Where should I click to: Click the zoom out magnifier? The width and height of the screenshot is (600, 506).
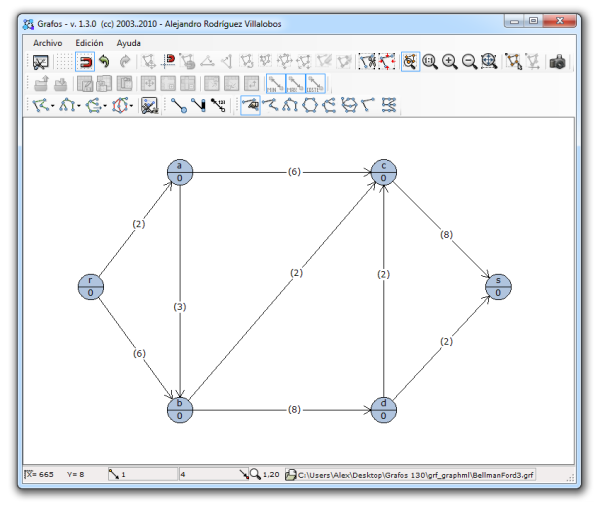pyautogui.click(x=469, y=62)
